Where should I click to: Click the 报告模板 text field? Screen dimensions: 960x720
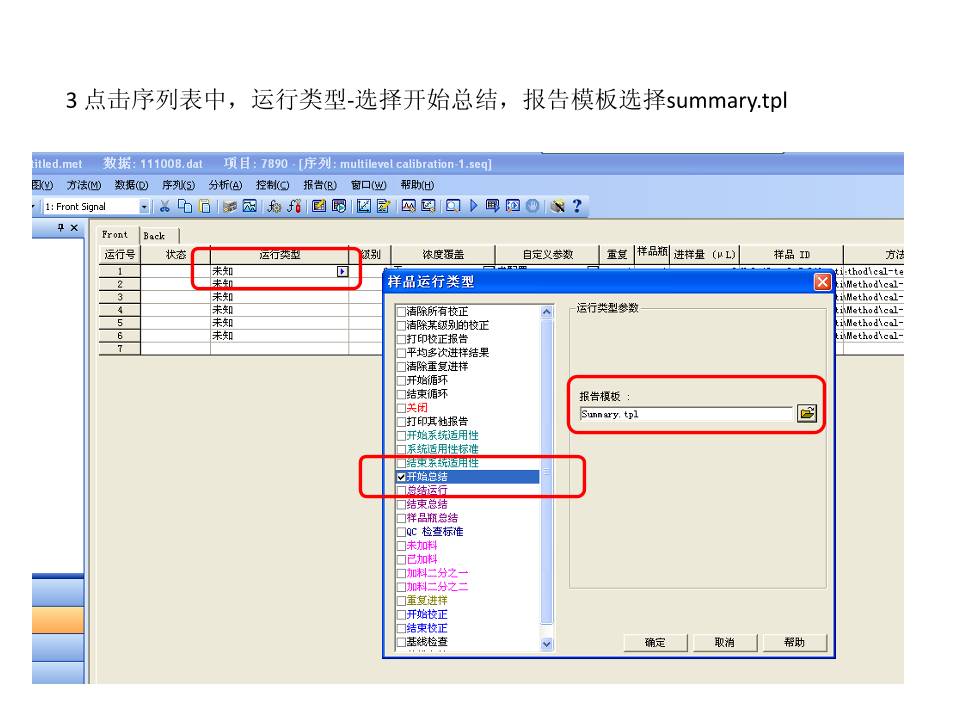(x=685, y=414)
